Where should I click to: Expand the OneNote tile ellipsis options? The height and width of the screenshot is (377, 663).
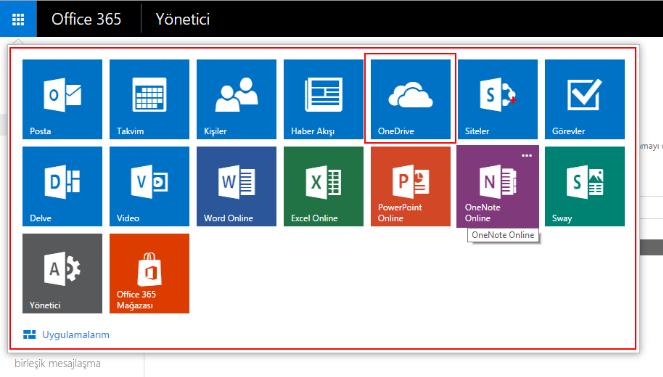[x=526, y=156]
